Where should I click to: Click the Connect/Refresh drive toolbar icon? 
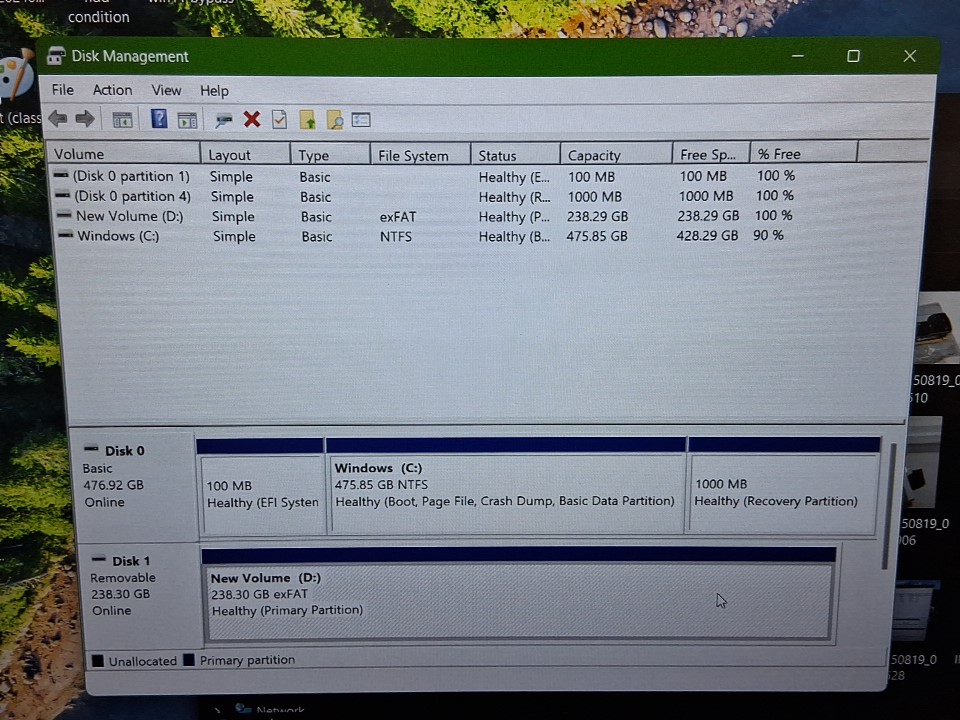coord(223,120)
